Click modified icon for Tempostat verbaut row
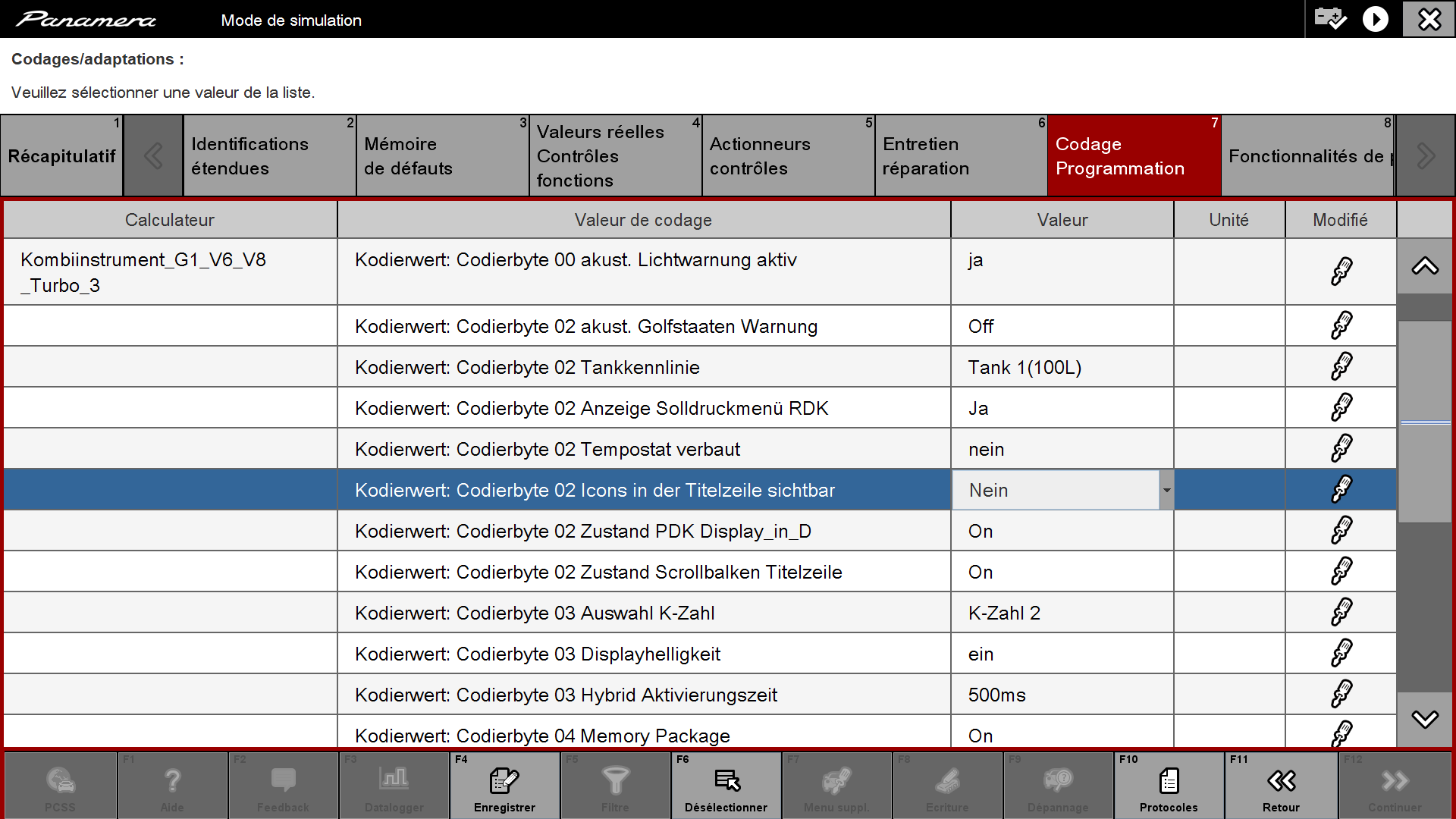The image size is (1456, 819). tap(1341, 449)
